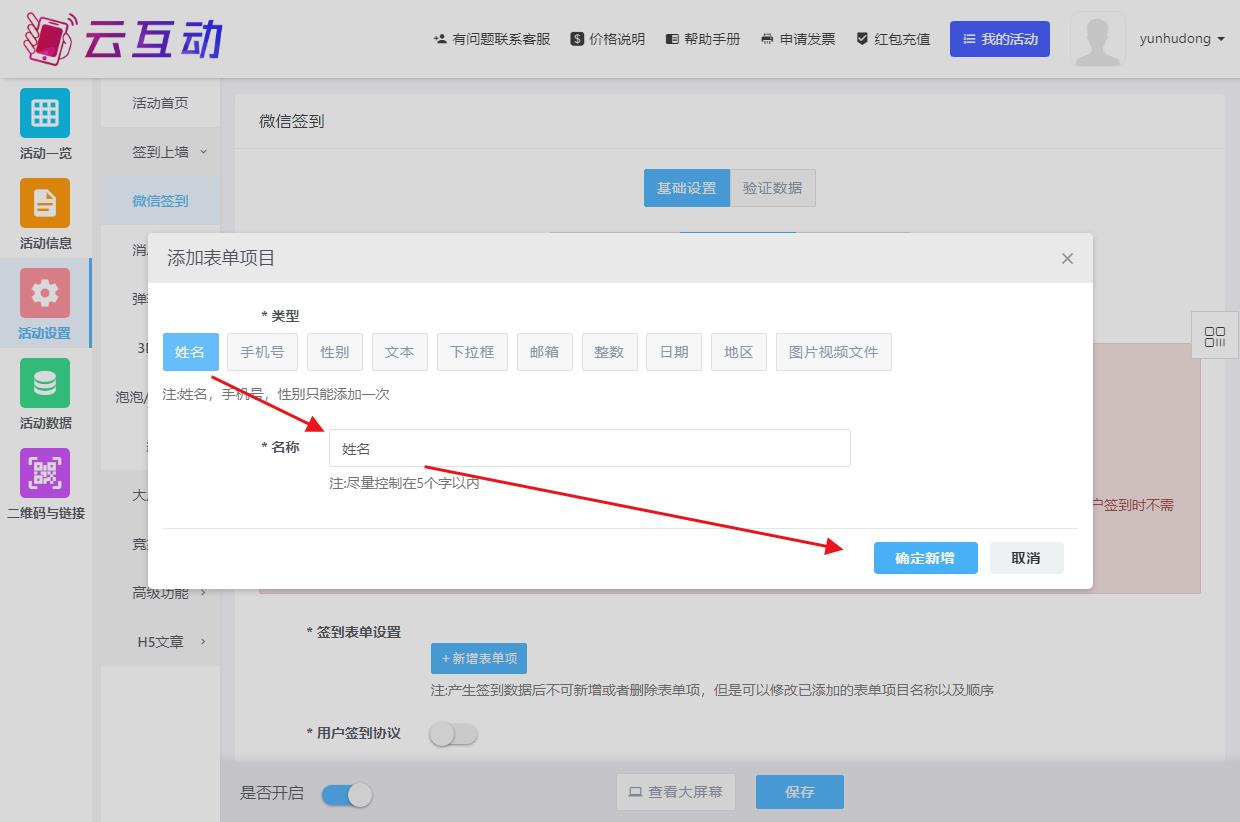
Task: Switch to the 基础设置 tab
Action: point(686,188)
